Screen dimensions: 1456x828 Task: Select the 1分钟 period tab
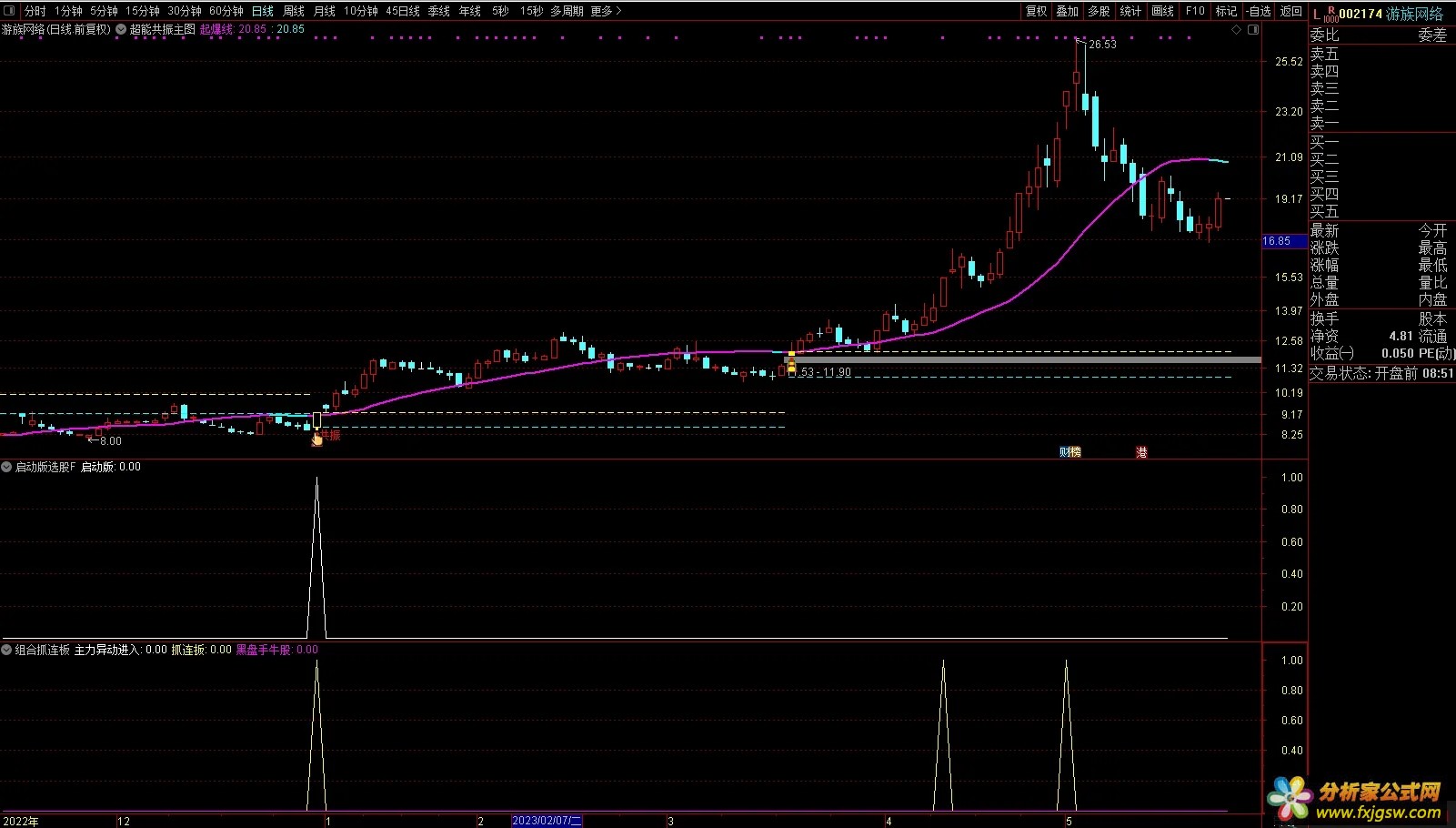pos(68,11)
